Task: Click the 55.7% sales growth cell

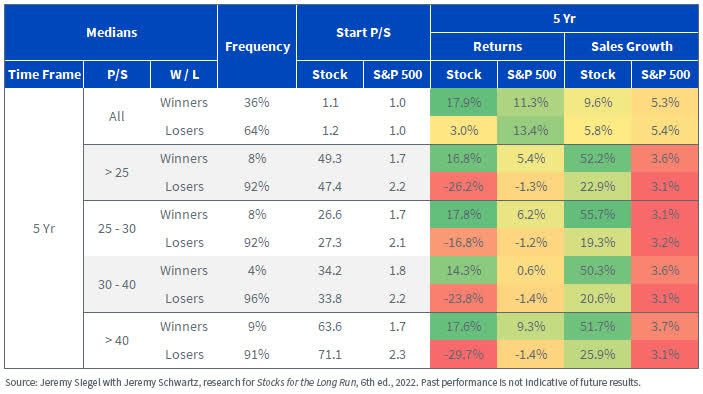Action: (x=598, y=215)
